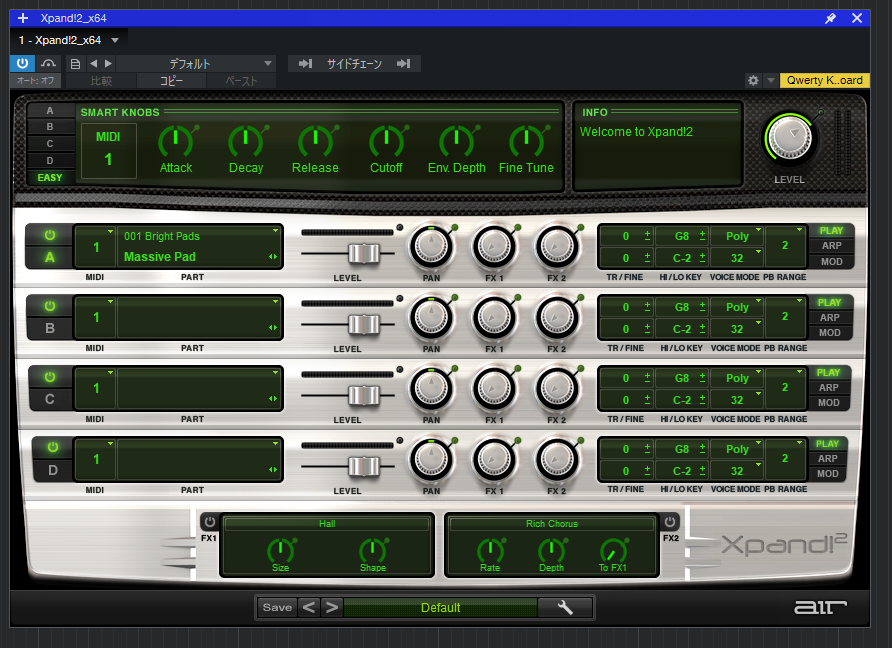
Task: Click part C level fader
Action: coord(364,395)
